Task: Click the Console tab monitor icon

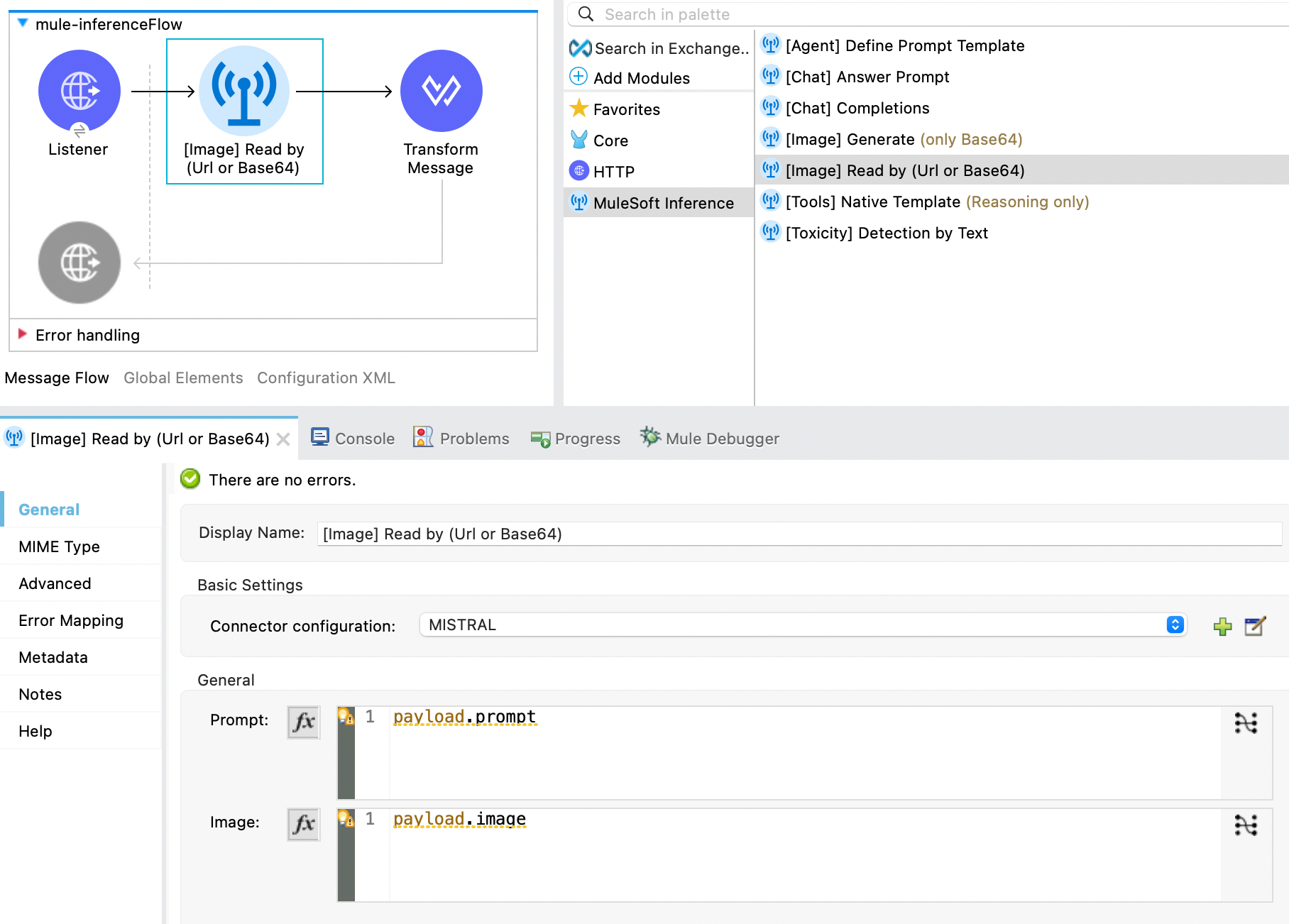Action: tap(320, 437)
